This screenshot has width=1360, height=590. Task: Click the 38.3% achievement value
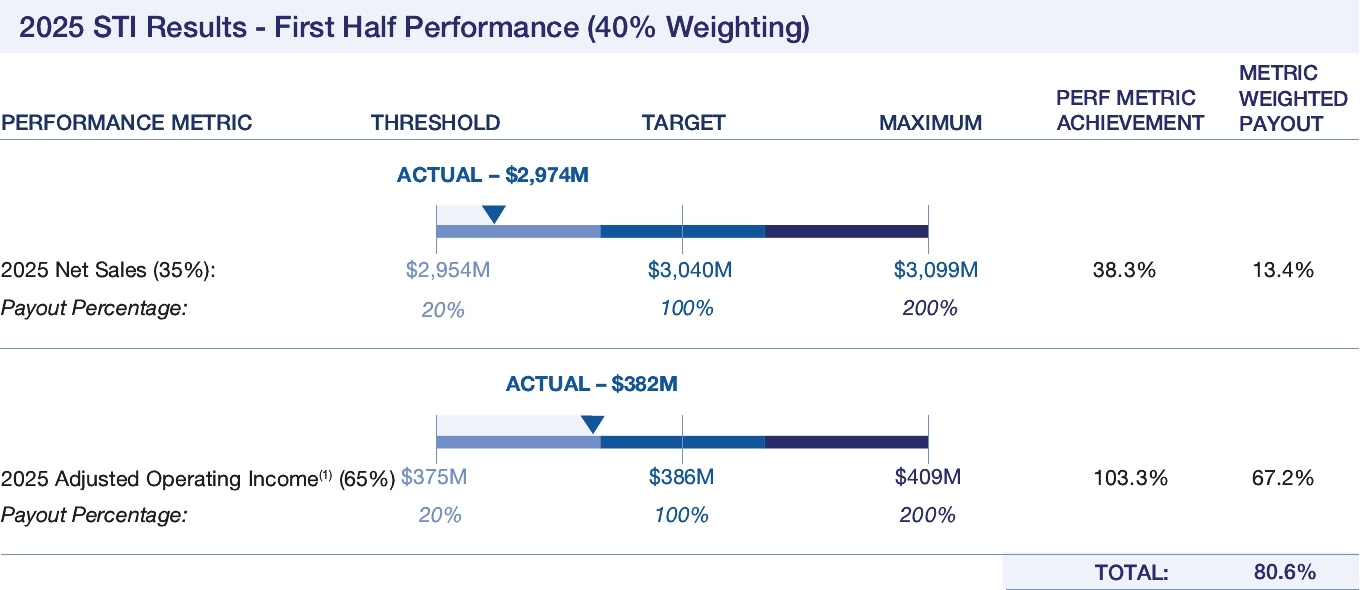1126,270
